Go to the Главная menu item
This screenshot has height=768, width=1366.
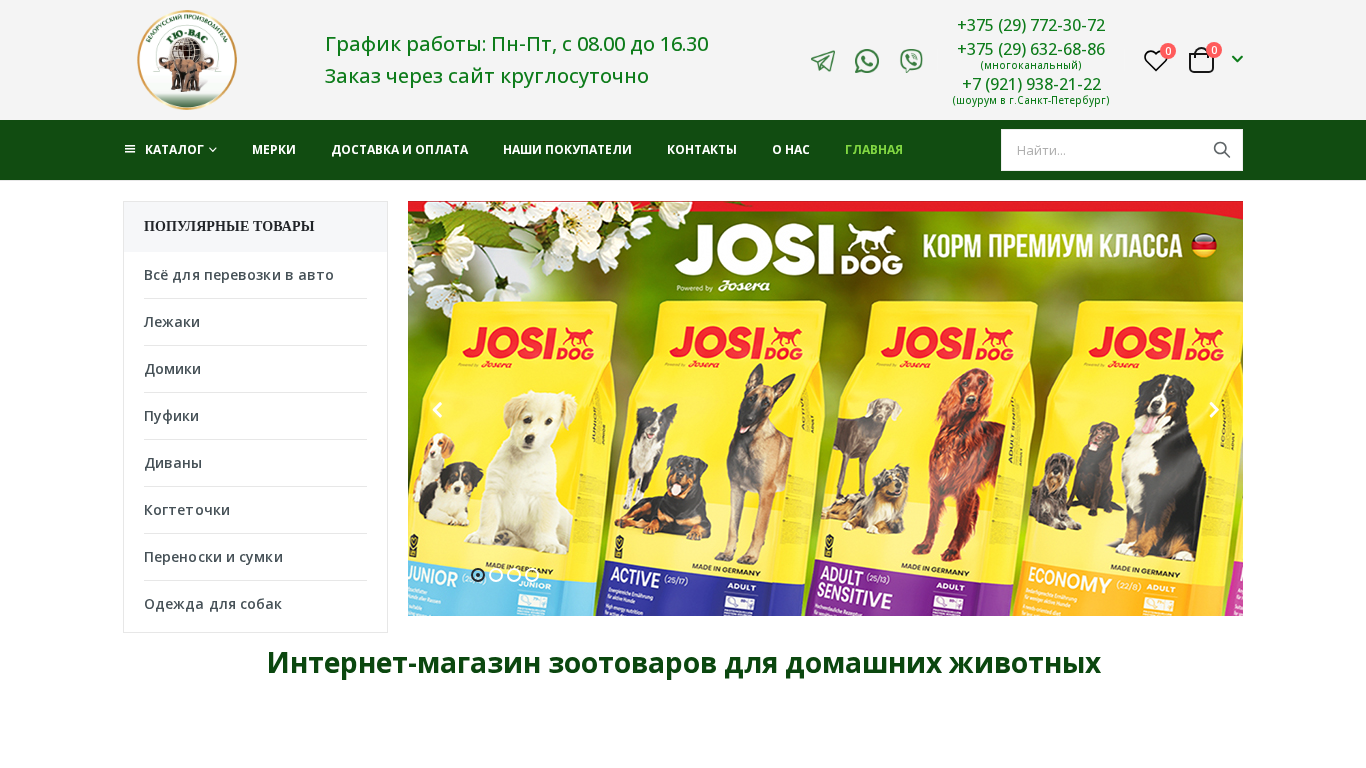(x=874, y=150)
